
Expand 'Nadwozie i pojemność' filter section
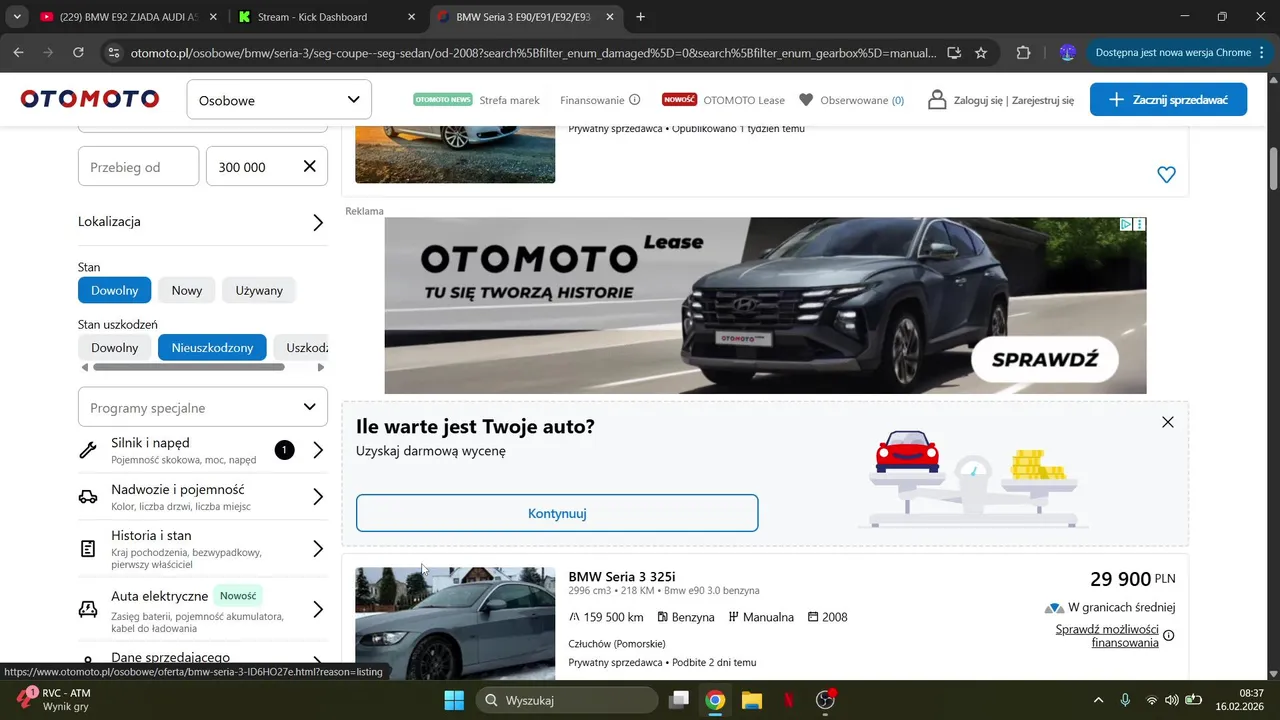(x=203, y=497)
